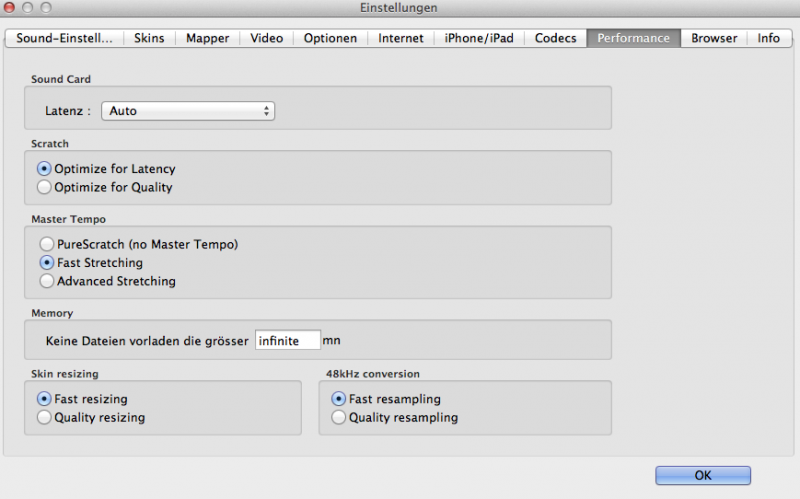Select Fast resampling option
The height and width of the screenshot is (499, 800).
coord(339,399)
